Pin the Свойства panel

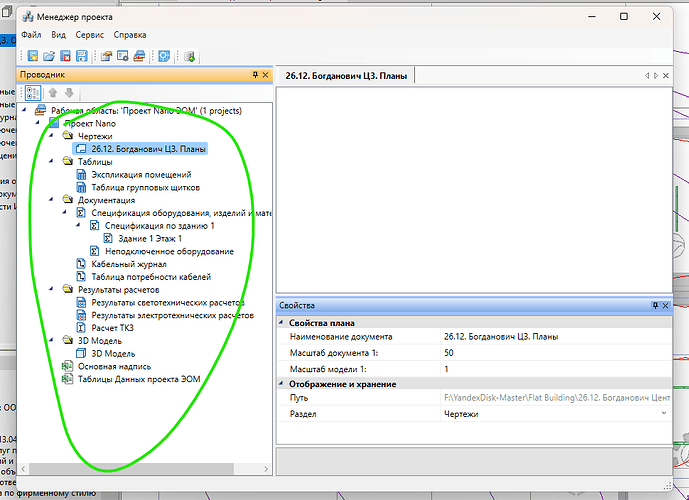tap(655, 305)
